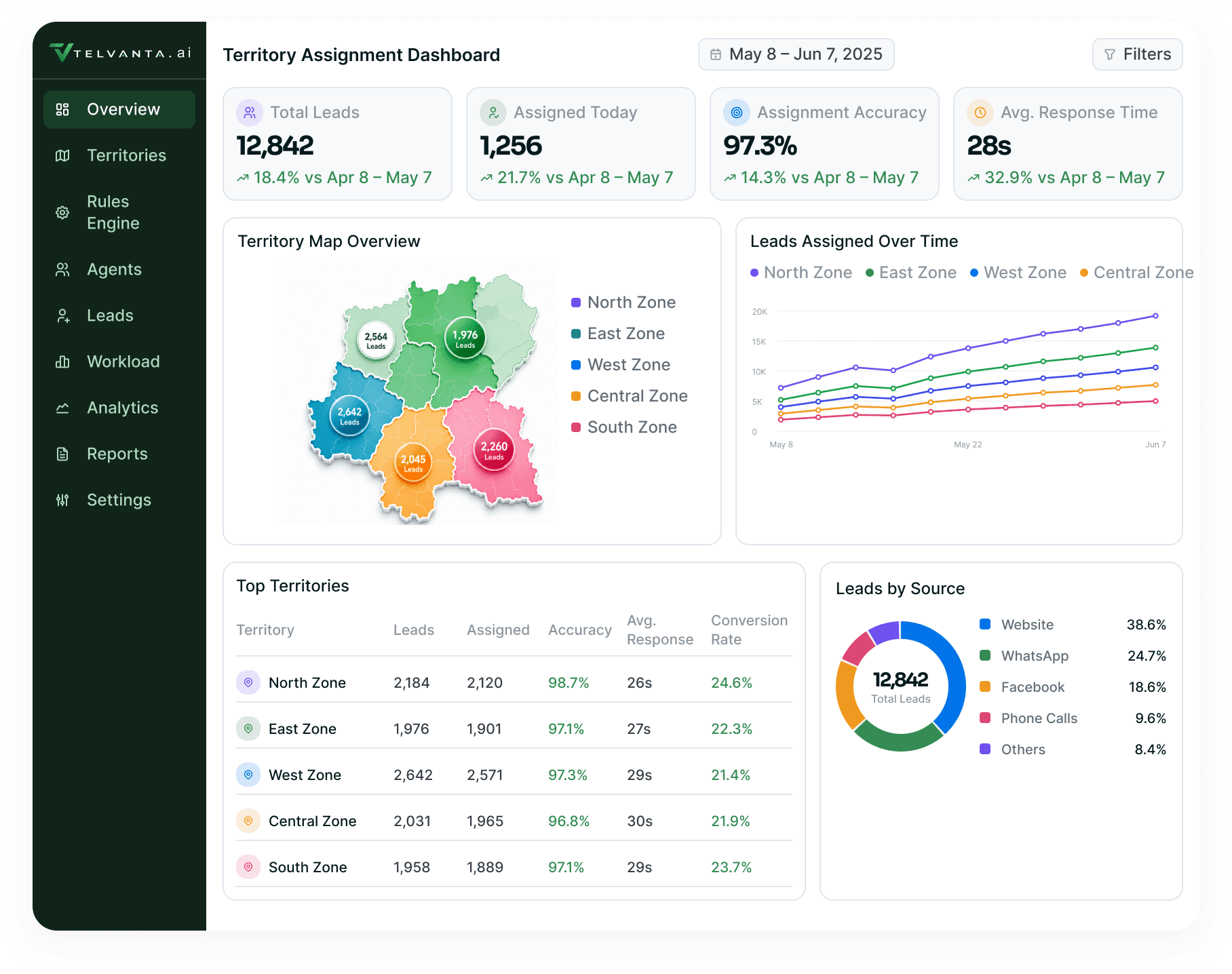Viewport: 1232px width, 974px height.
Task: Toggle Central Zone series in line chart legend
Action: point(1137,273)
